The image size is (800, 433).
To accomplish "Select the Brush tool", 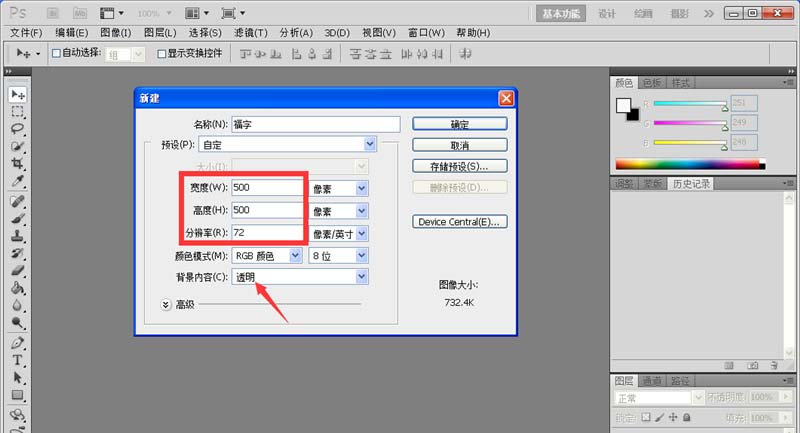I will pyautogui.click(x=17, y=219).
